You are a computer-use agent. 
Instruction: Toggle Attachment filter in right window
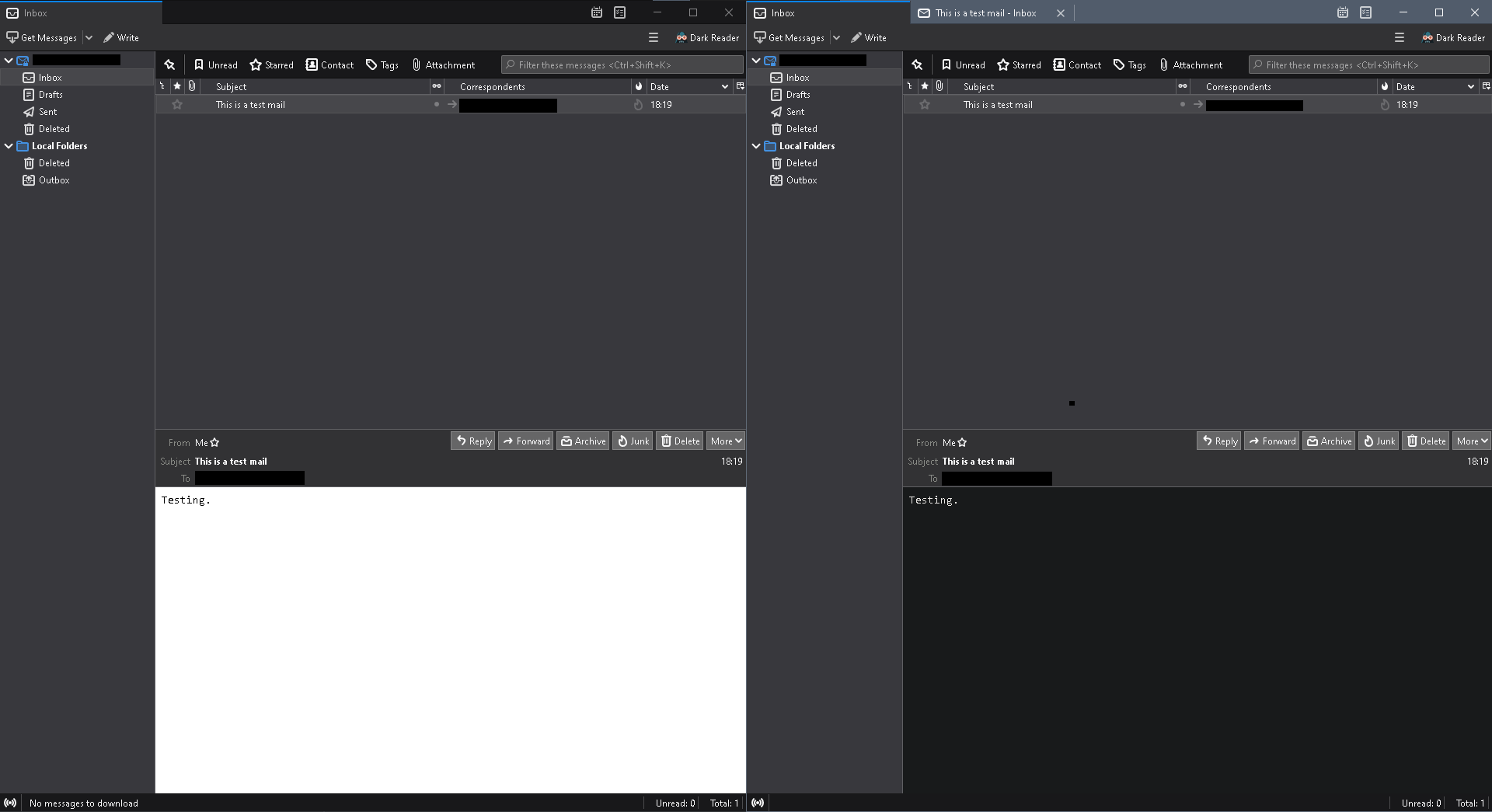[1191, 64]
